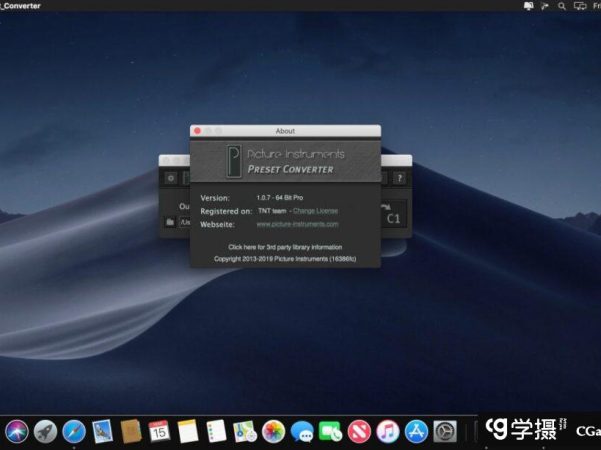Open Calendar icon showing 15
This screenshot has height=450, width=601.
[159, 431]
